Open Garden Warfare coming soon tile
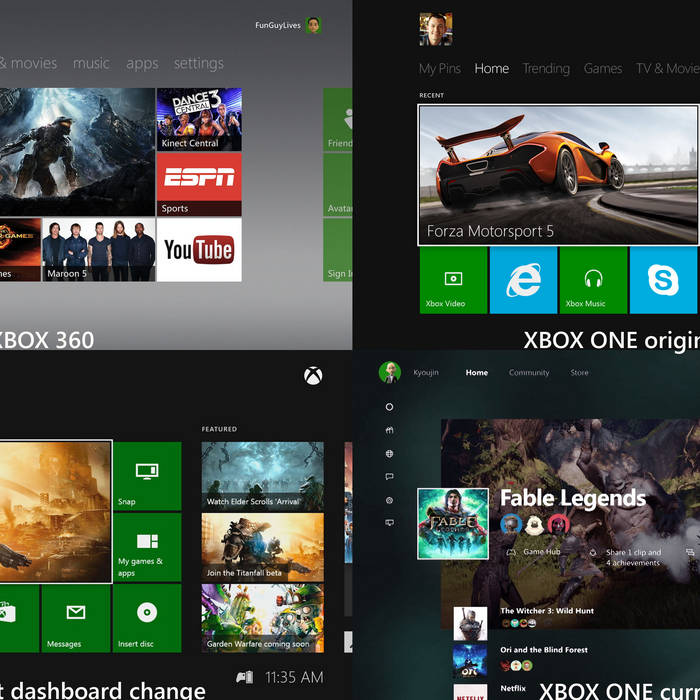This screenshot has width=700, height=700. click(262, 619)
